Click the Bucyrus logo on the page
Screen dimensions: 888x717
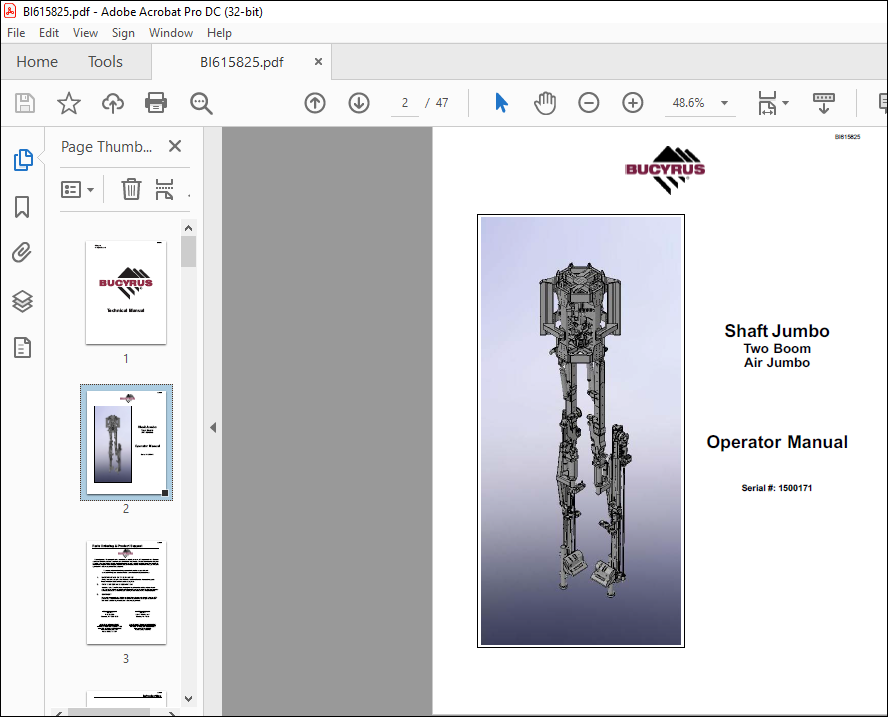665,170
